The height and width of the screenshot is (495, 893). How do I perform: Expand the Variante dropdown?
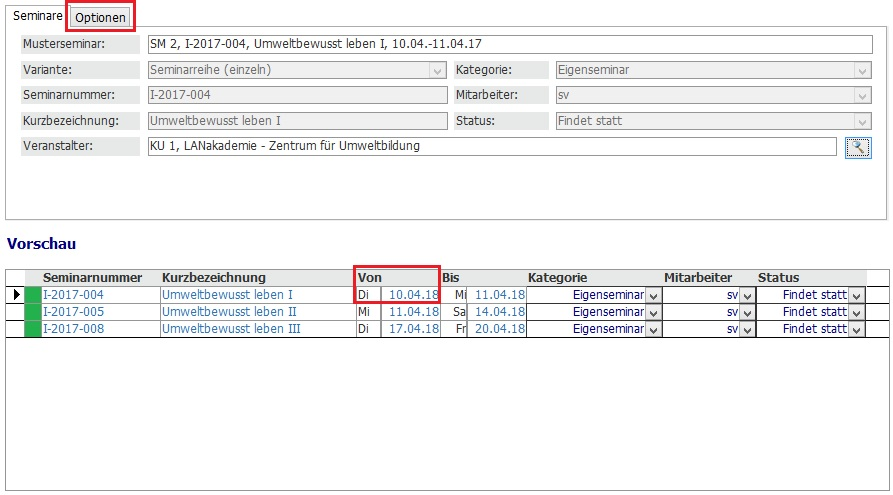(436, 70)
